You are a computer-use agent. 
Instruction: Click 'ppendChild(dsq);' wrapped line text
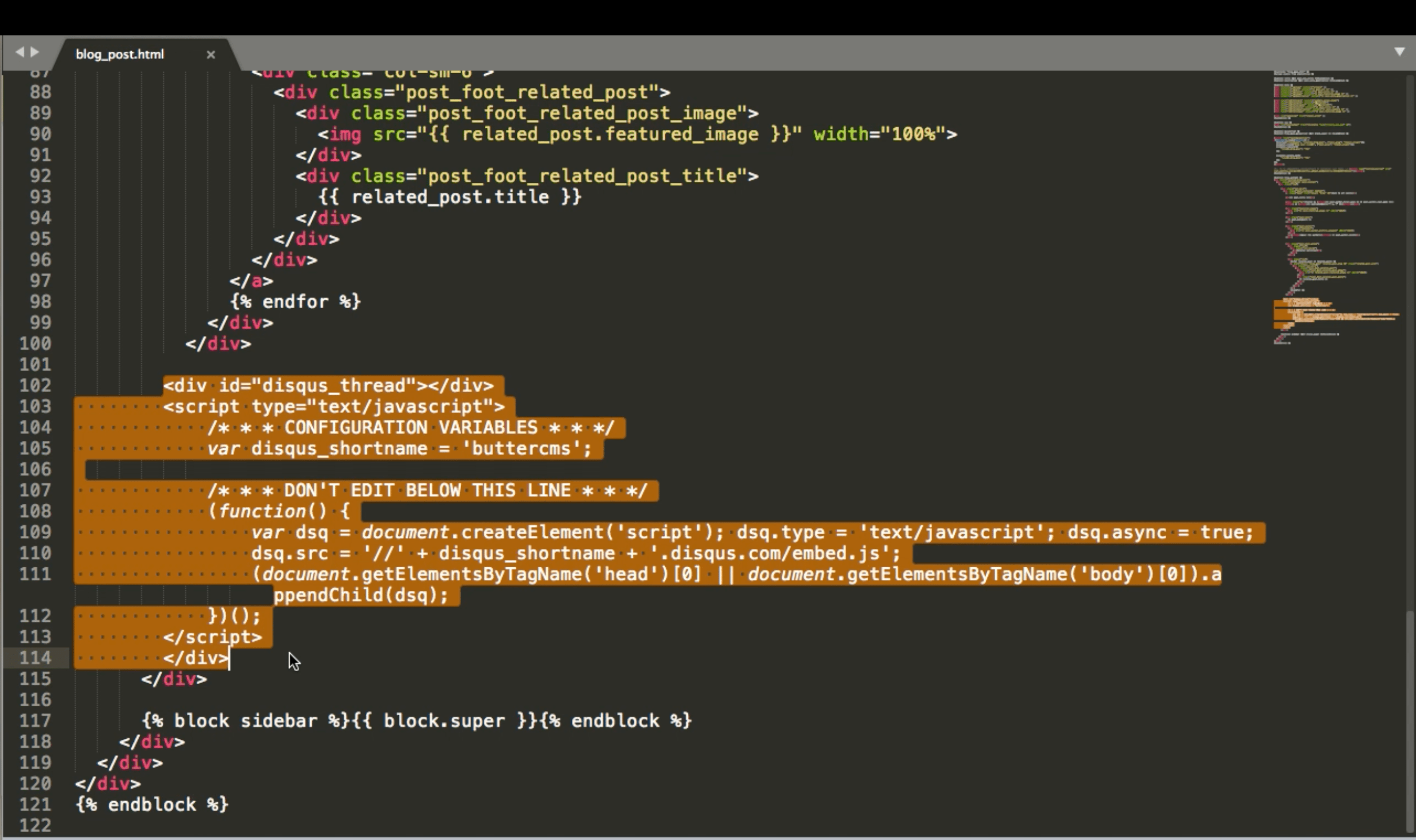361,595
